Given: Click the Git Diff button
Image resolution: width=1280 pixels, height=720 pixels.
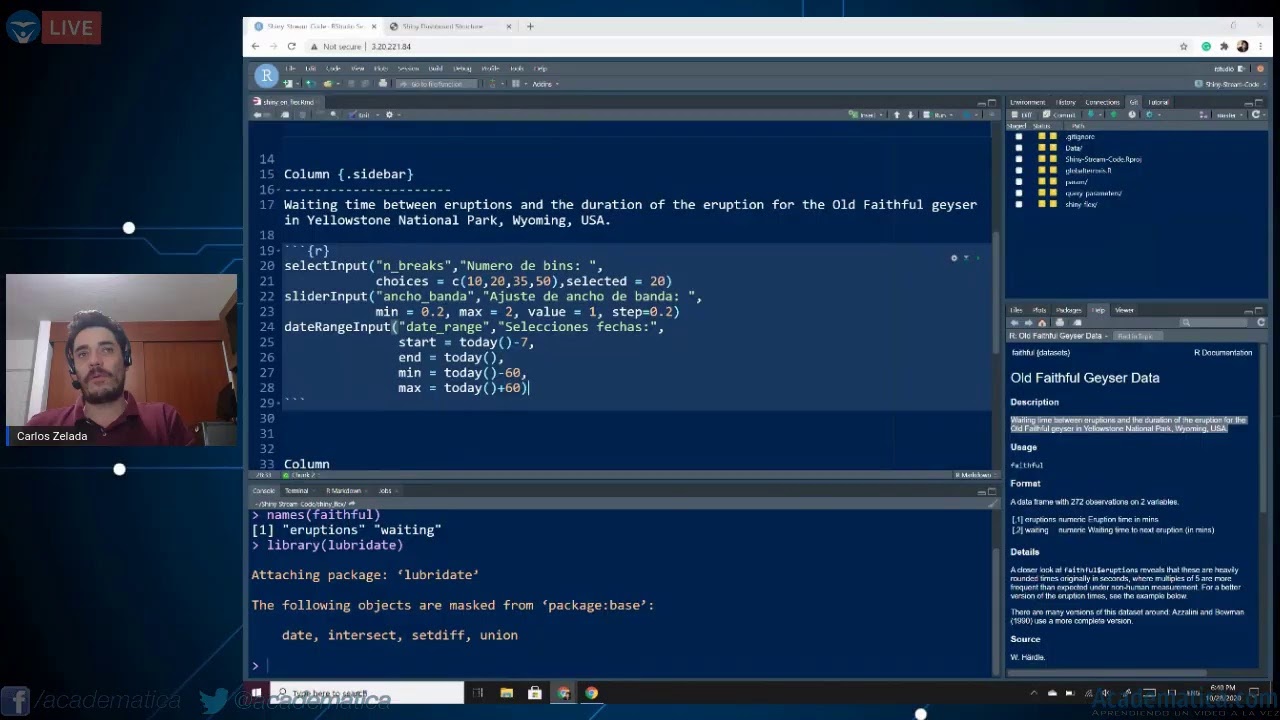Looking at the screenshot, I should pyautogui.click(x=1024, y=115).
